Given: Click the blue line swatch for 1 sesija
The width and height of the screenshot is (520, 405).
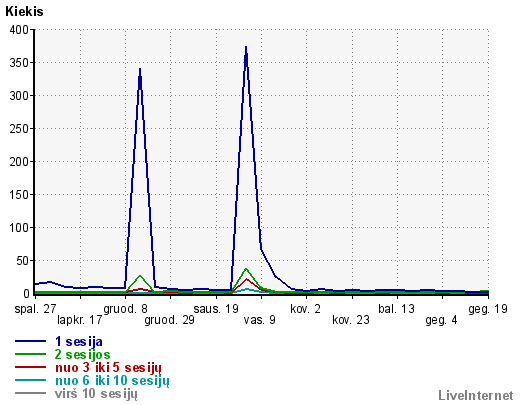Looking at the screenshot, I should click(30, 341).
